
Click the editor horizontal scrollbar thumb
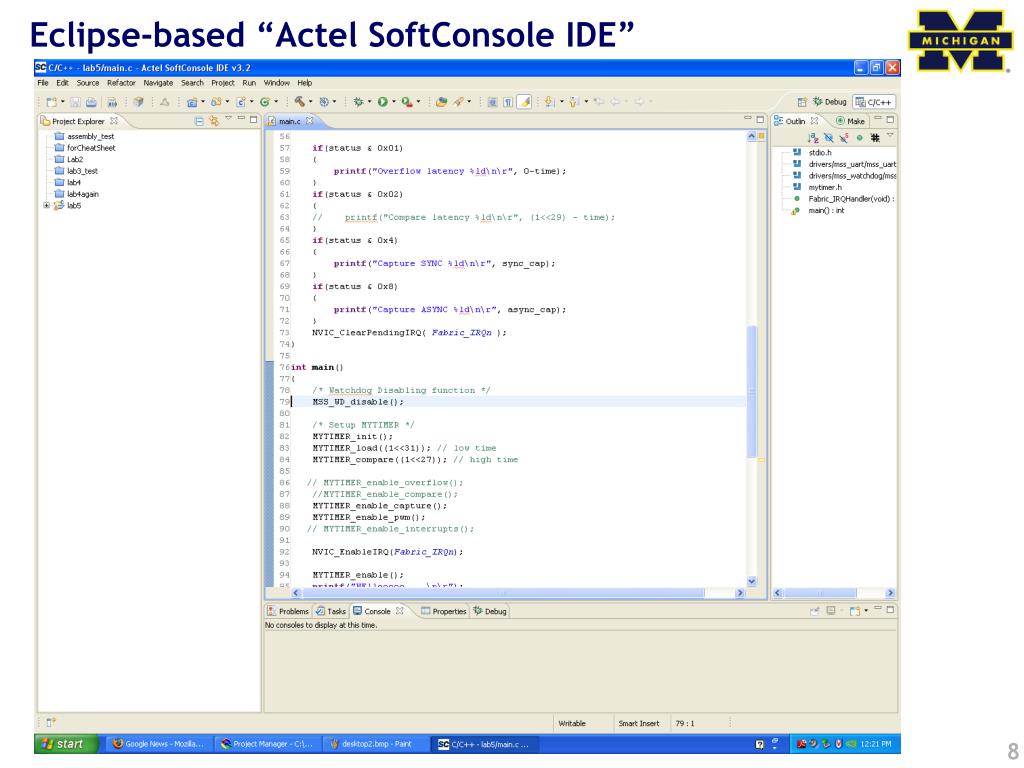pyautogui.click(x=503, y=593)
